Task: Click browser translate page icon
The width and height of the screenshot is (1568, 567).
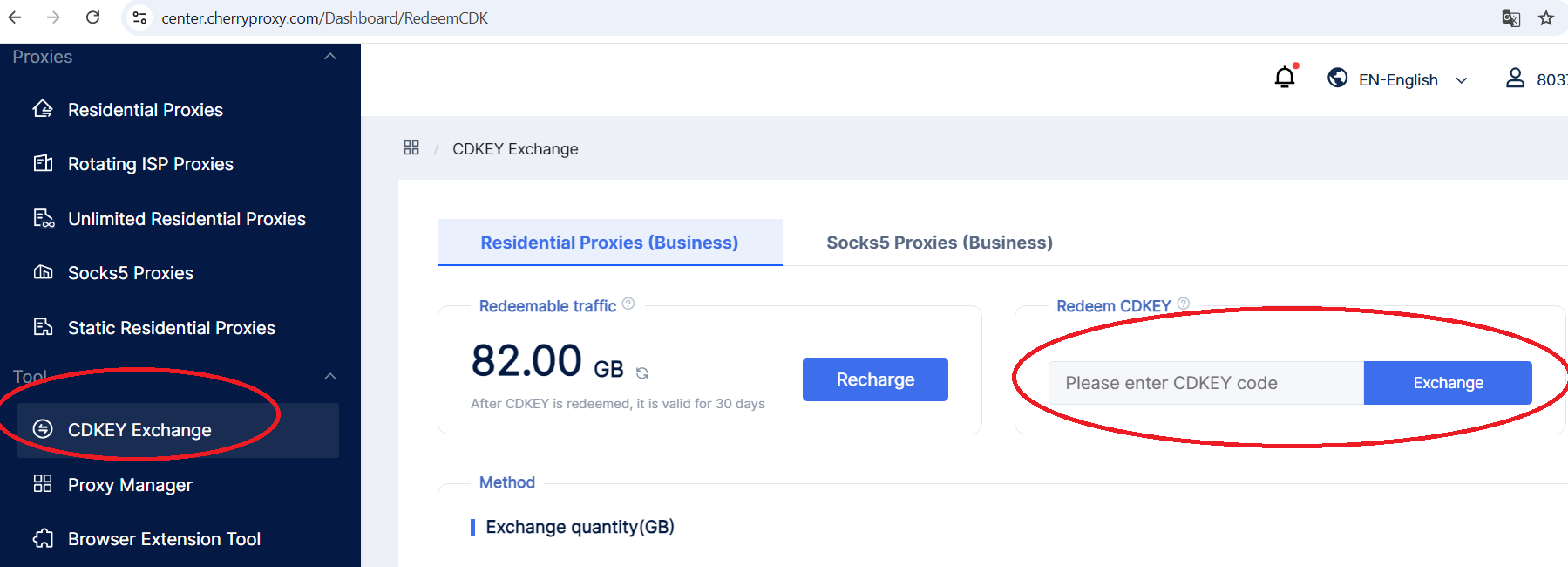Action: (x=1510, y=18)
